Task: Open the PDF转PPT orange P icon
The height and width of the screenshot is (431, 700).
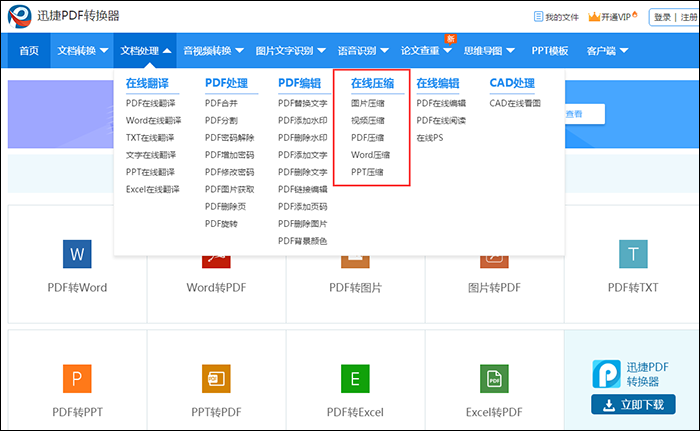Action: 77,379
